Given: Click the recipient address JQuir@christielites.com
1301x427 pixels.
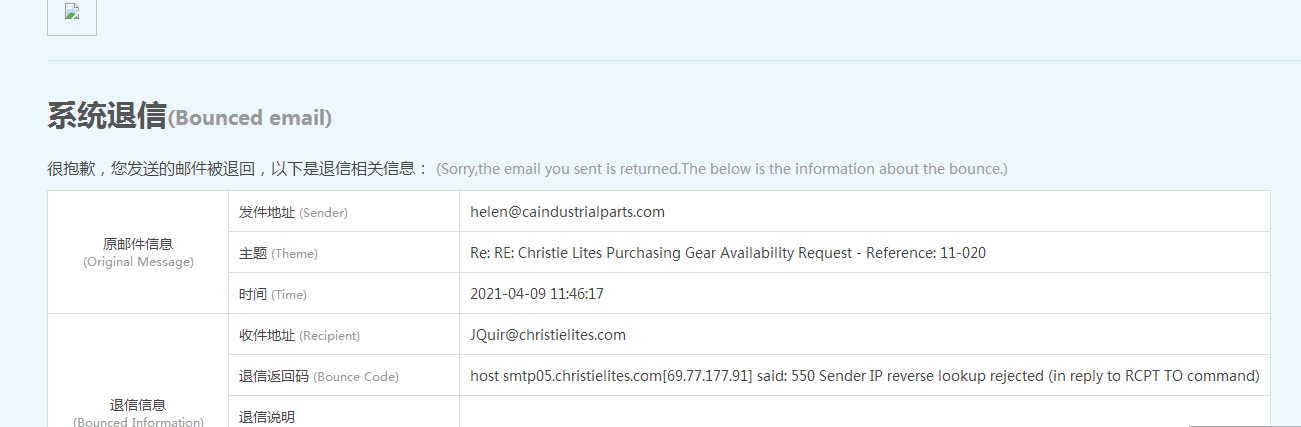Looking at the screenshot, I should (548, 335).
